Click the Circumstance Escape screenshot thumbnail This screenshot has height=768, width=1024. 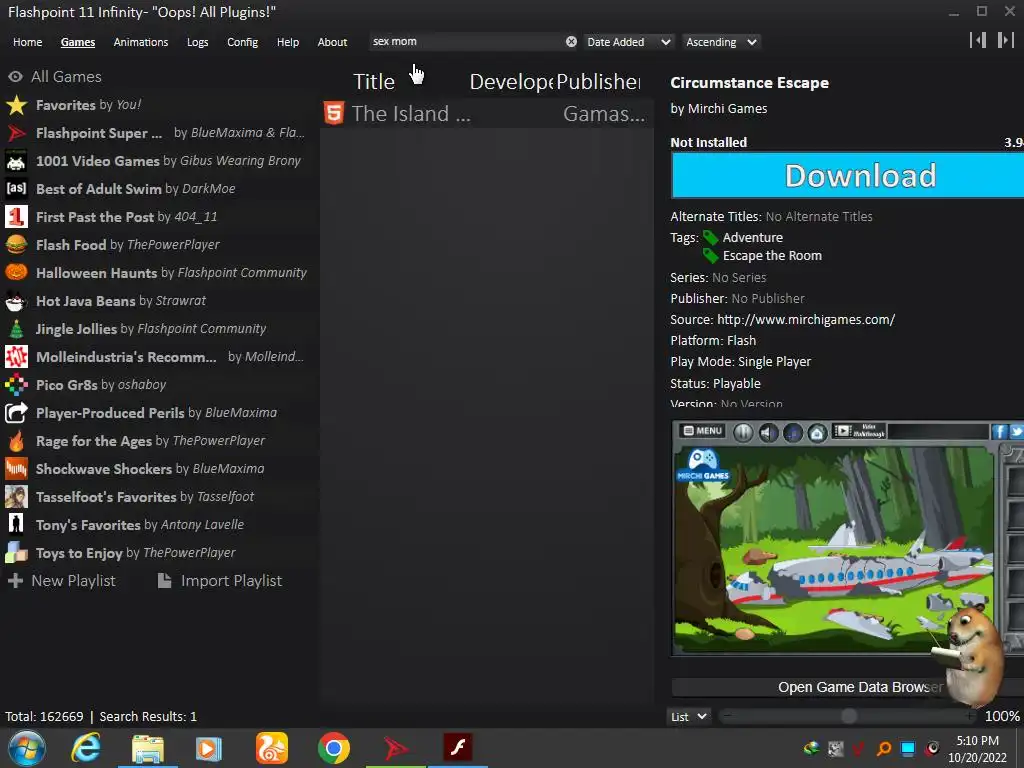click(x=848, y=538)
